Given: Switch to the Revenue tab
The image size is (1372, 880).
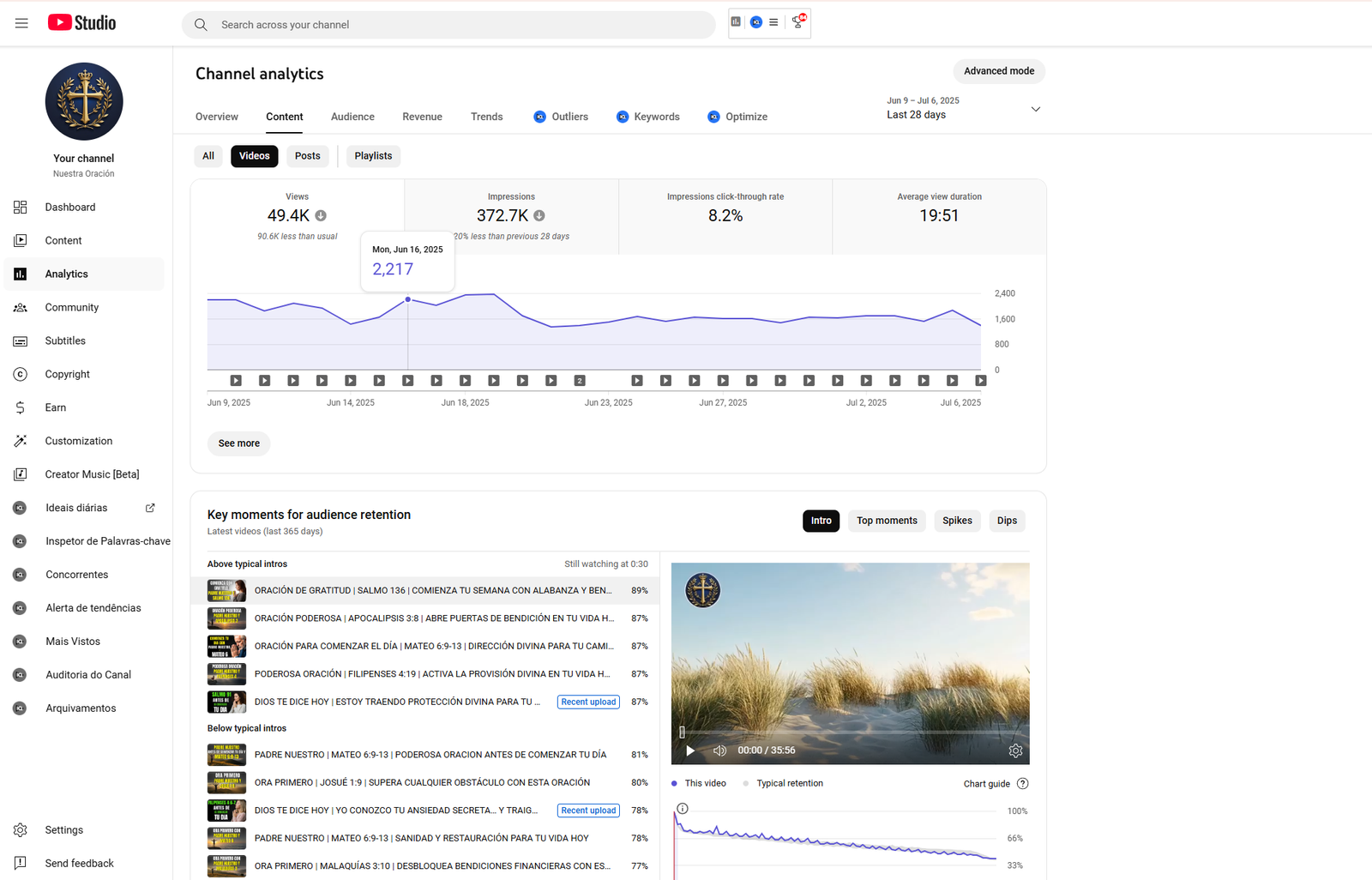Looking at the screenshot, I should click(422, 117).
